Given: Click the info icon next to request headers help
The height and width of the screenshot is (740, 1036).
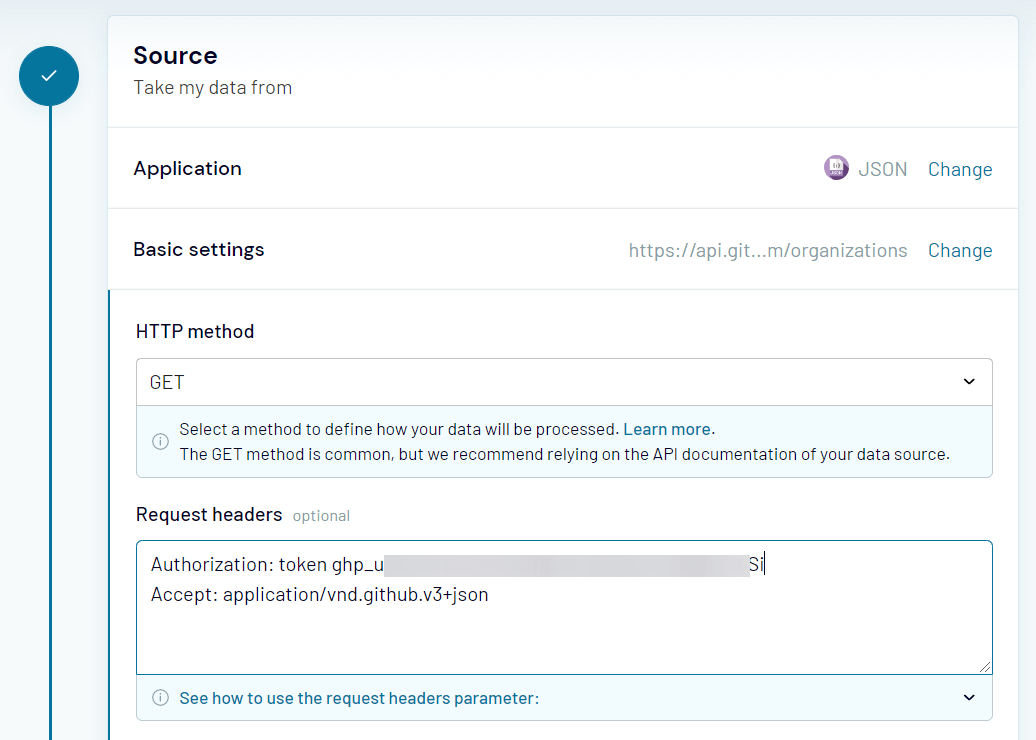Looking at the screenshot, I should 160,697.
